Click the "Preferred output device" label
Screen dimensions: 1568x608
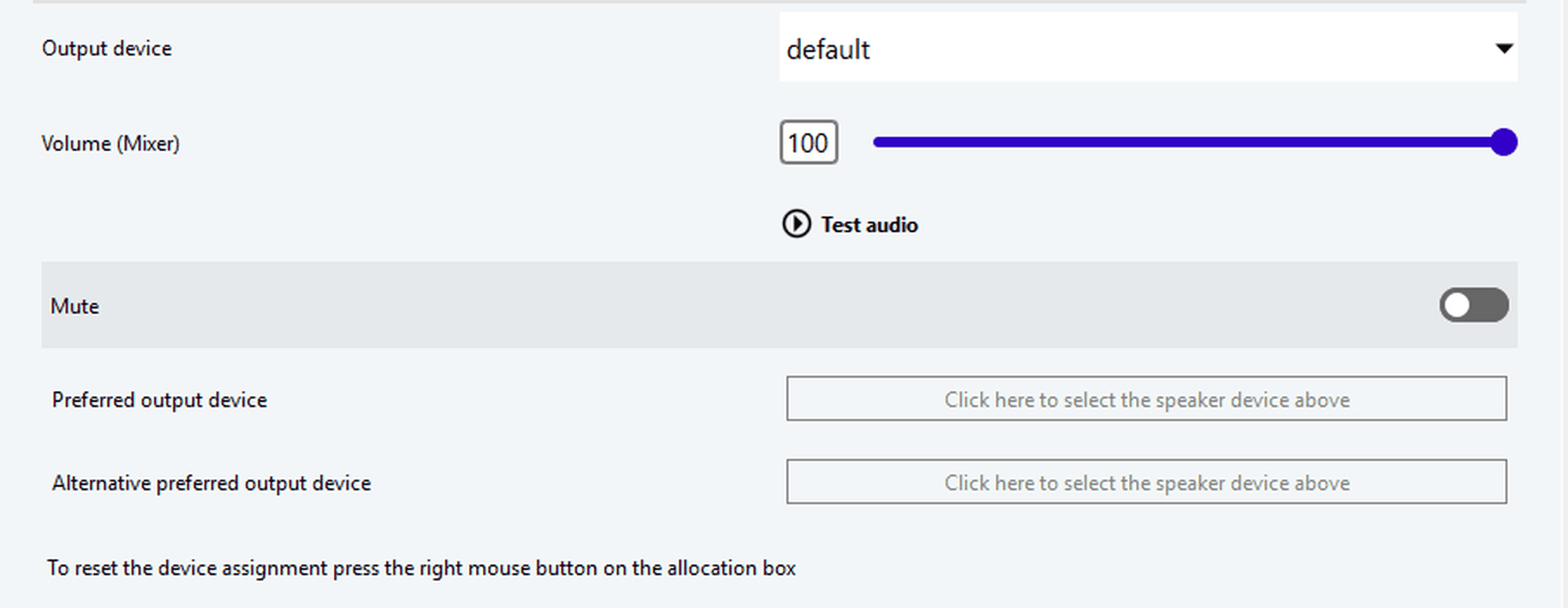[x=159, y=400]
